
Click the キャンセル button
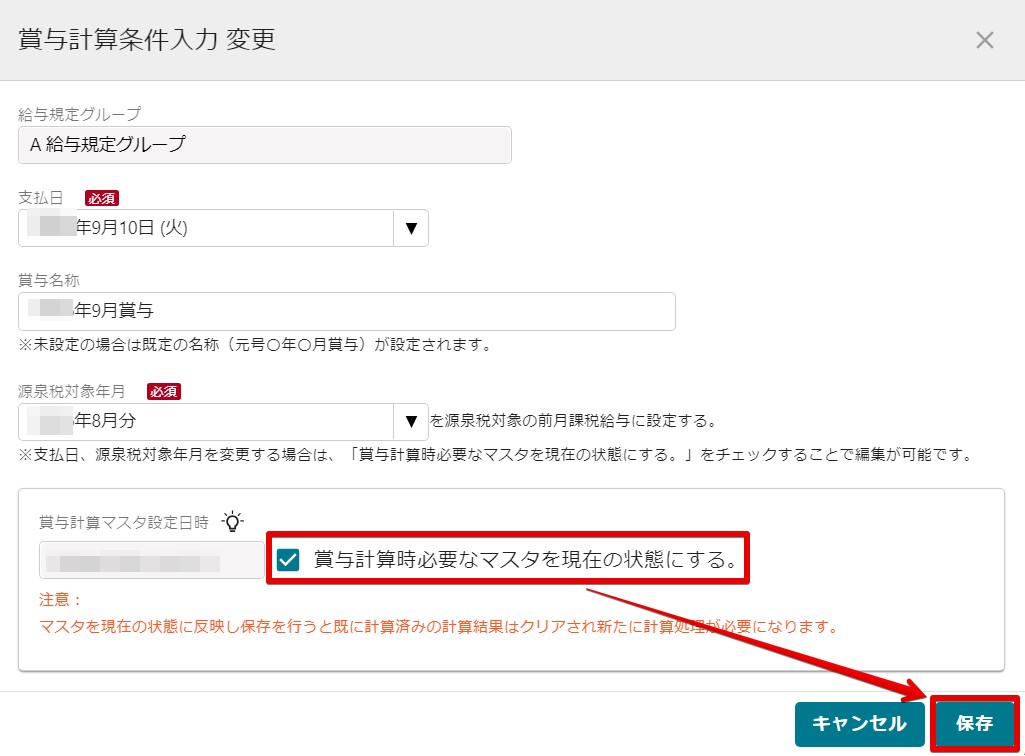coord(859,723)
